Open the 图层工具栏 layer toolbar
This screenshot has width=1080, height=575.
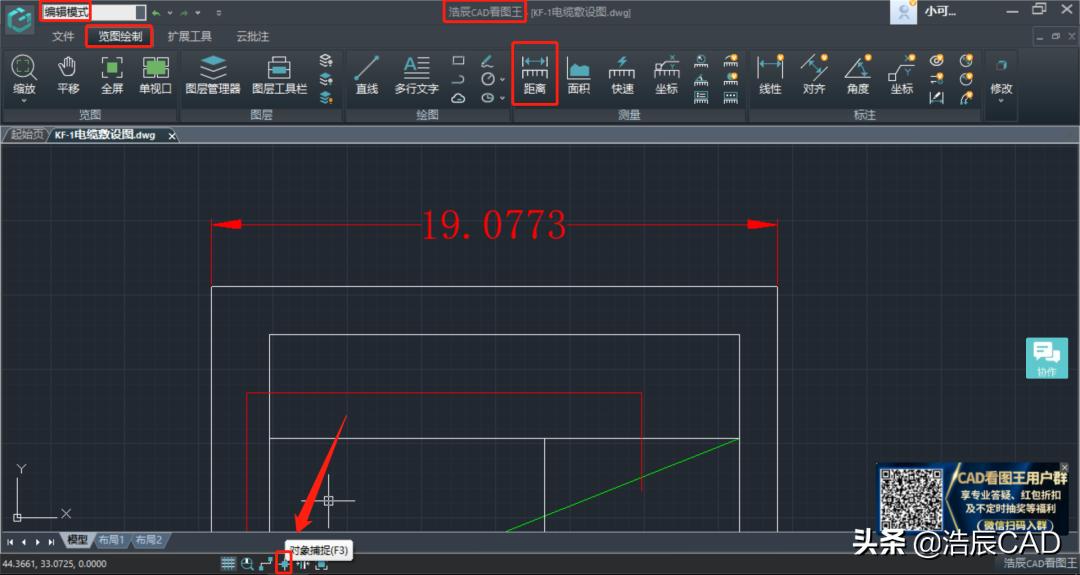[x=279, y=75]
